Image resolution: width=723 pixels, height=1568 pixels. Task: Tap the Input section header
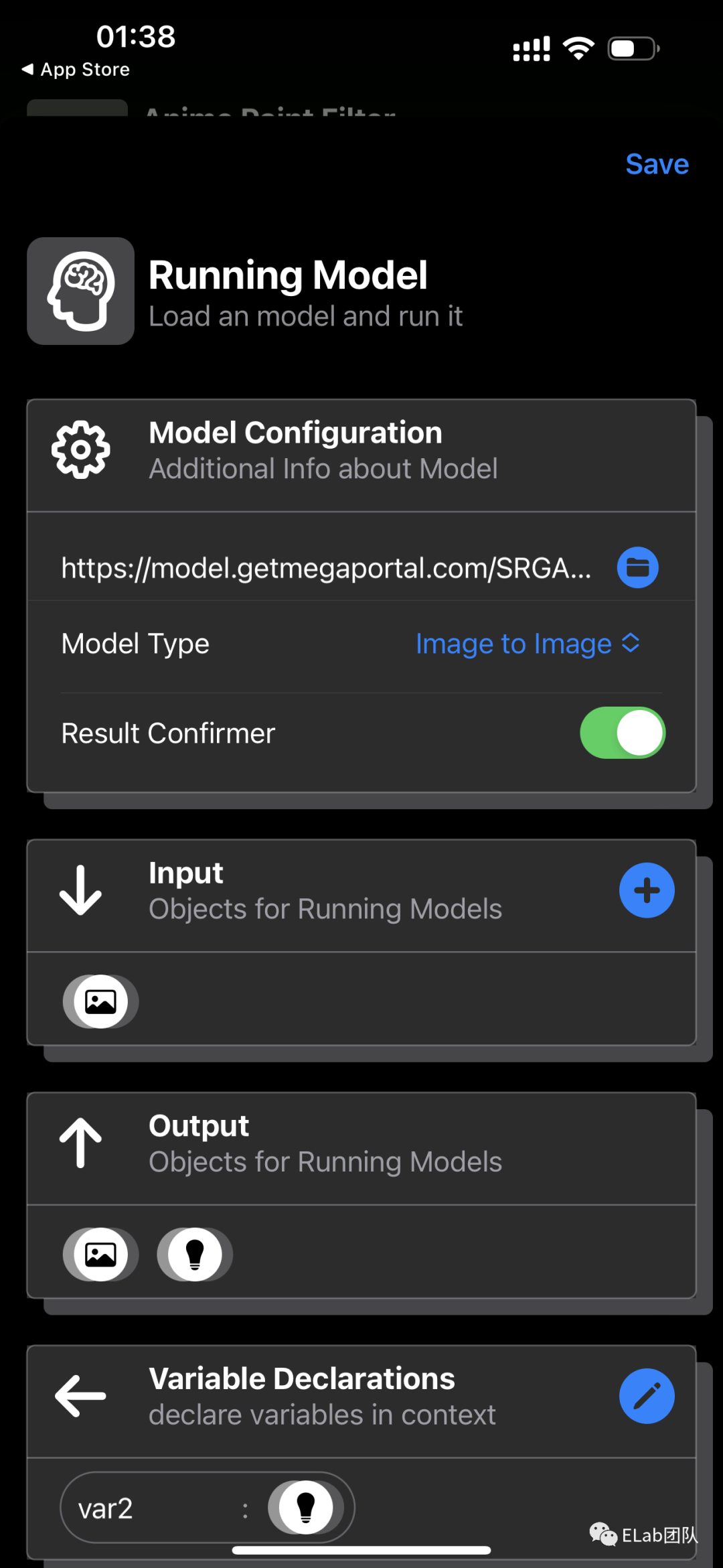[x=361, y=896]
